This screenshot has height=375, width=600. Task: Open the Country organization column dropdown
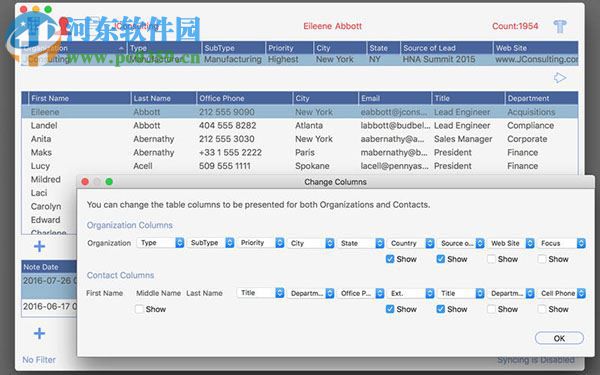tap(411, 243)
